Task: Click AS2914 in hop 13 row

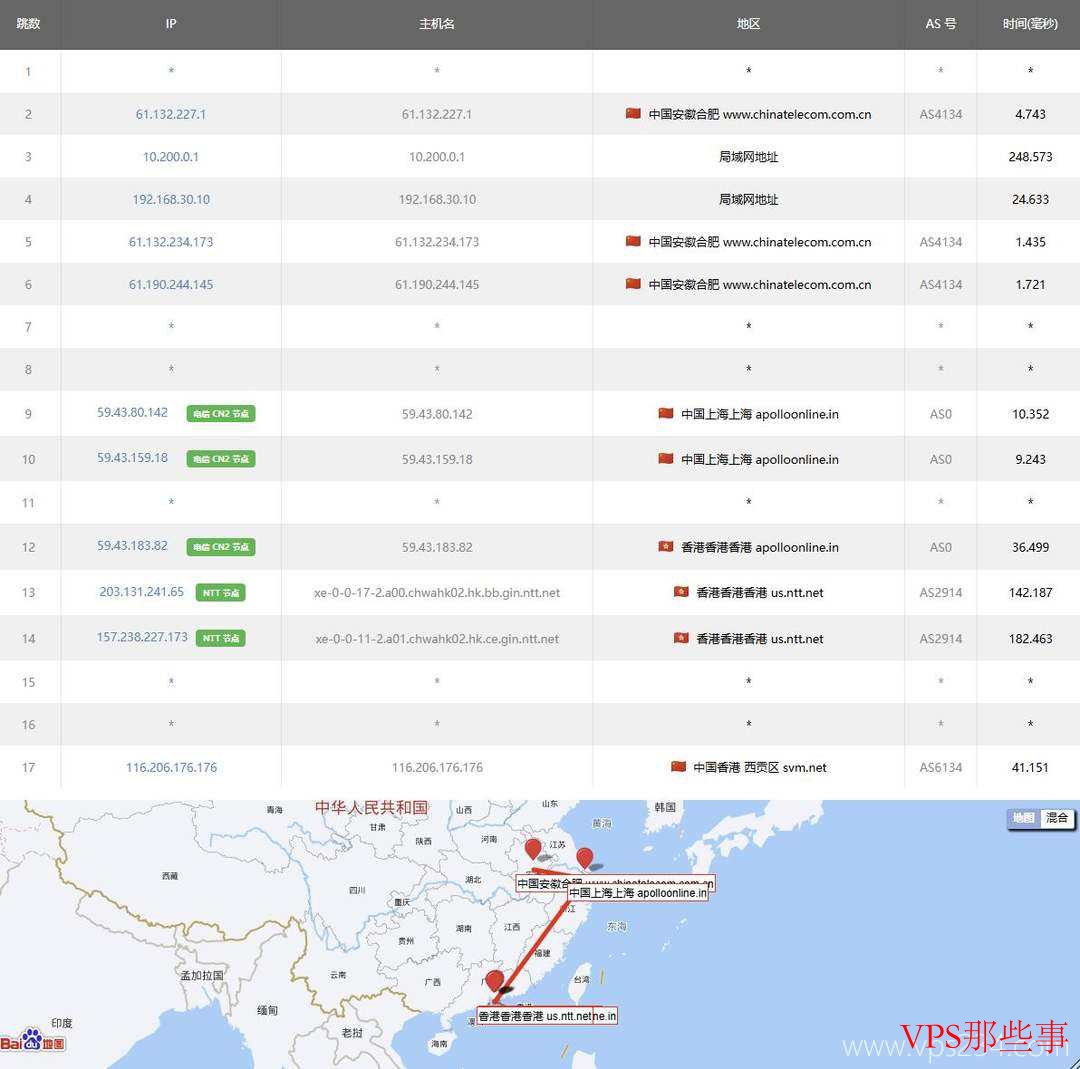Action: tap(940, 593)
